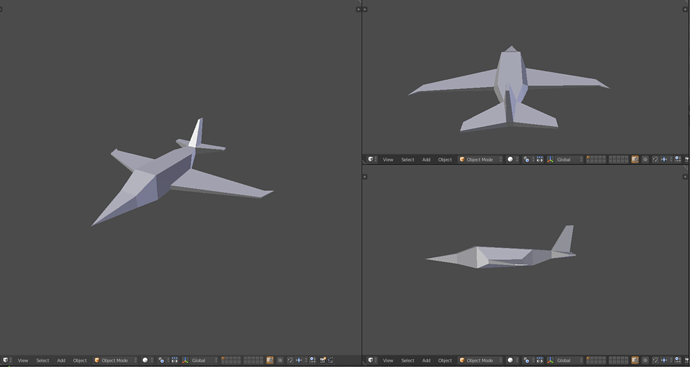The width and height of the screenshot is (690, 367).
Task: Click 3D manipulator axes icon in left viewport
Action: (x=185, y=360)
